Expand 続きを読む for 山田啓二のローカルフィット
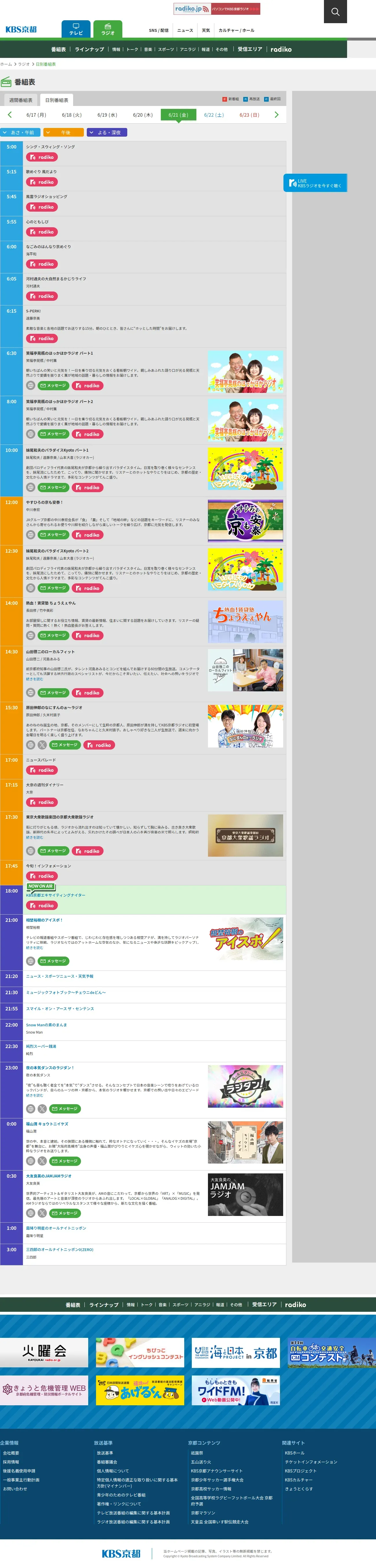Viewport: 376px width, 1568px height. pyautogui.click(x=35, y=679)
